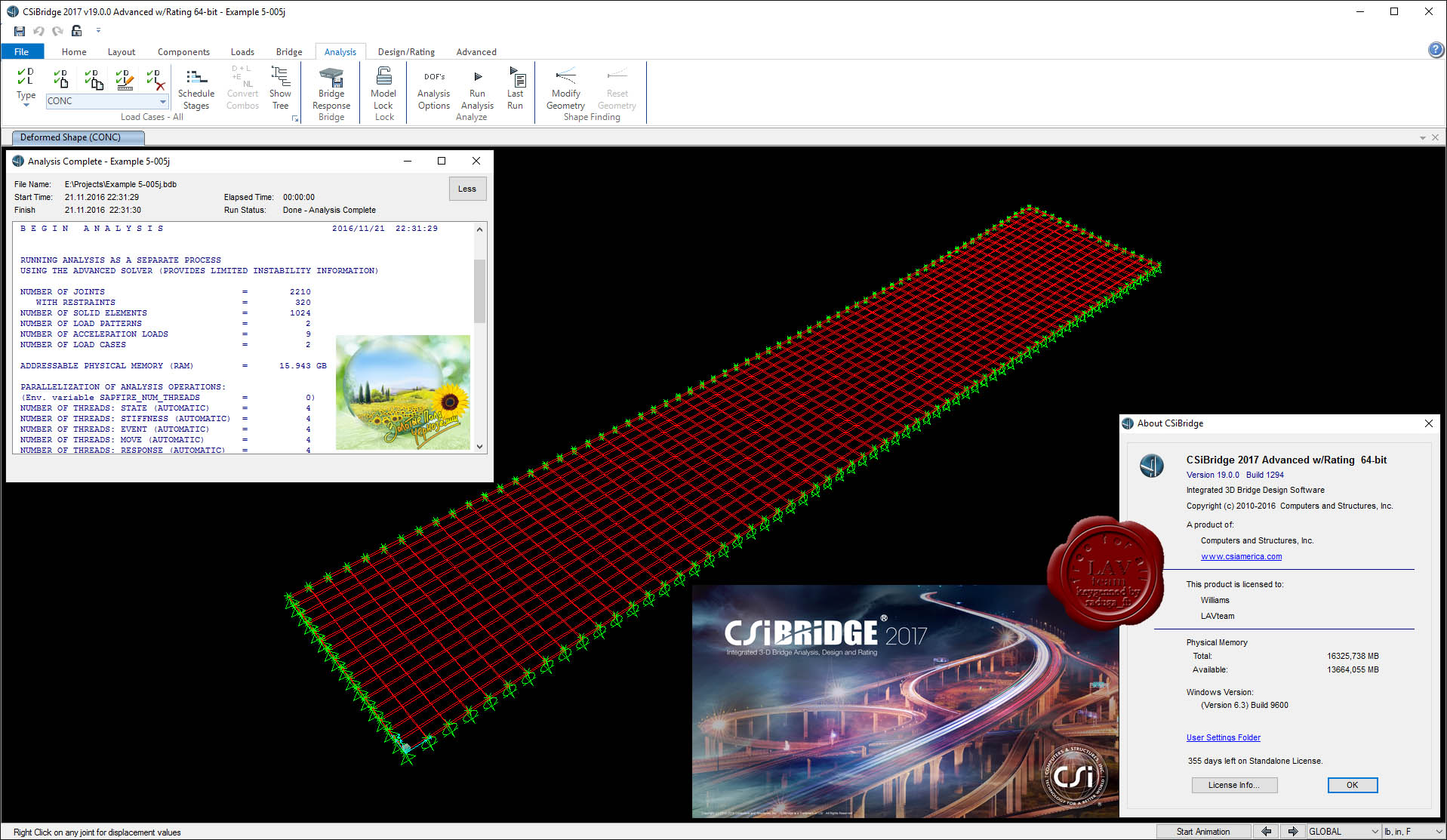Click the modify load case pencil icon
1447x840 pixels.
(125, 78)
